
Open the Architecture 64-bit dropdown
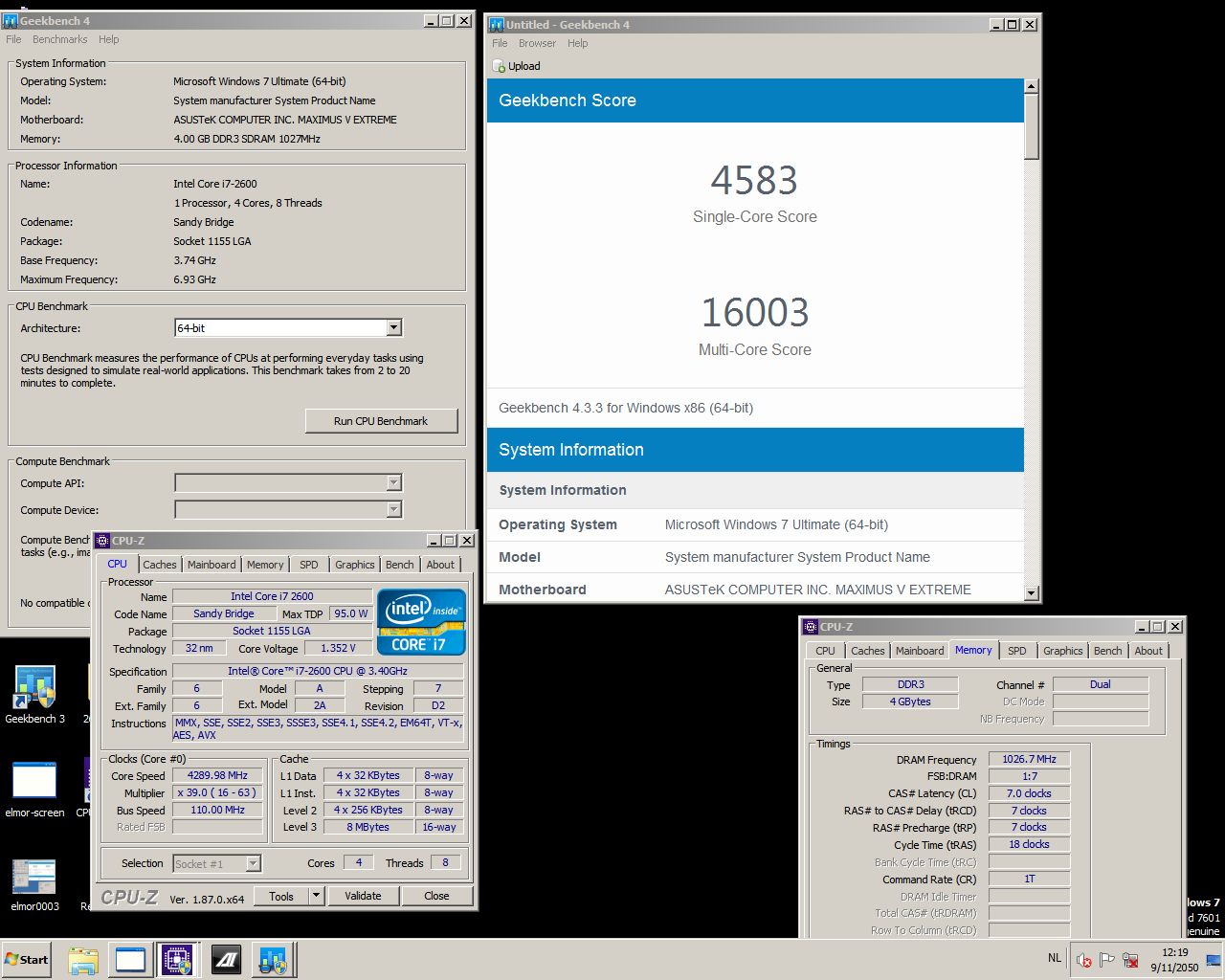(393, 328)
